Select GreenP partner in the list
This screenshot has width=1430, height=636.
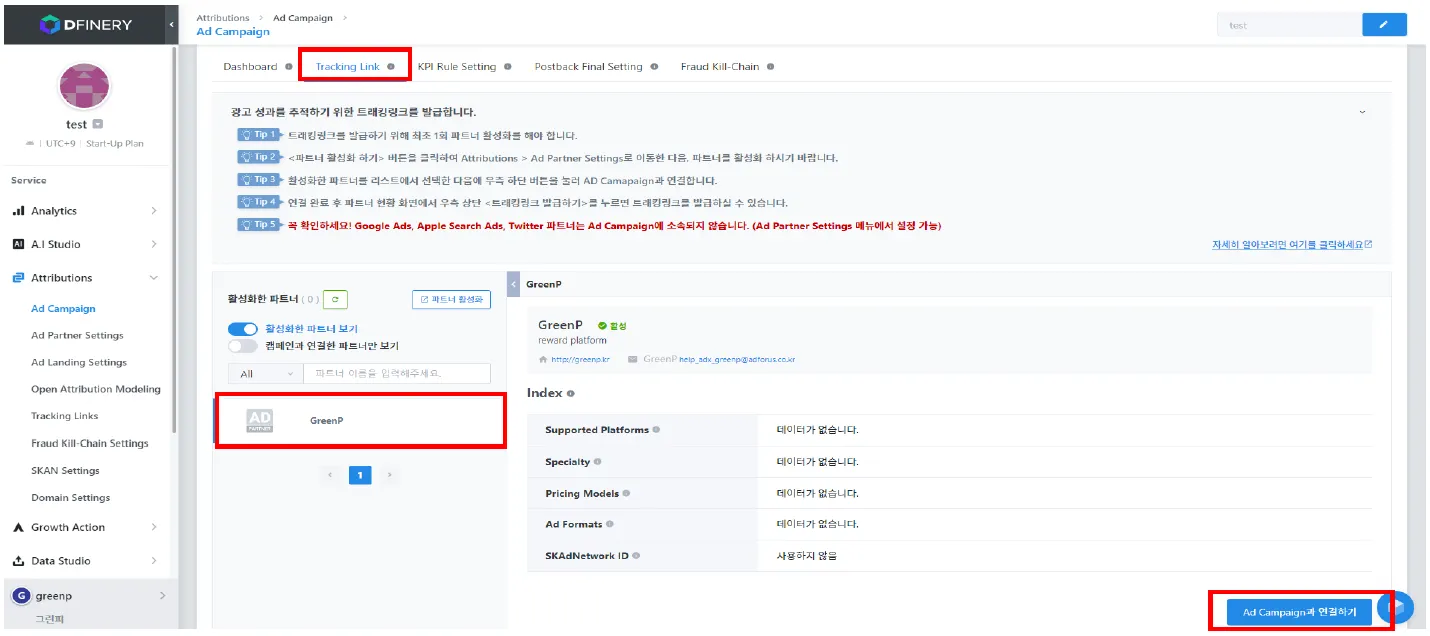point(359,421)
